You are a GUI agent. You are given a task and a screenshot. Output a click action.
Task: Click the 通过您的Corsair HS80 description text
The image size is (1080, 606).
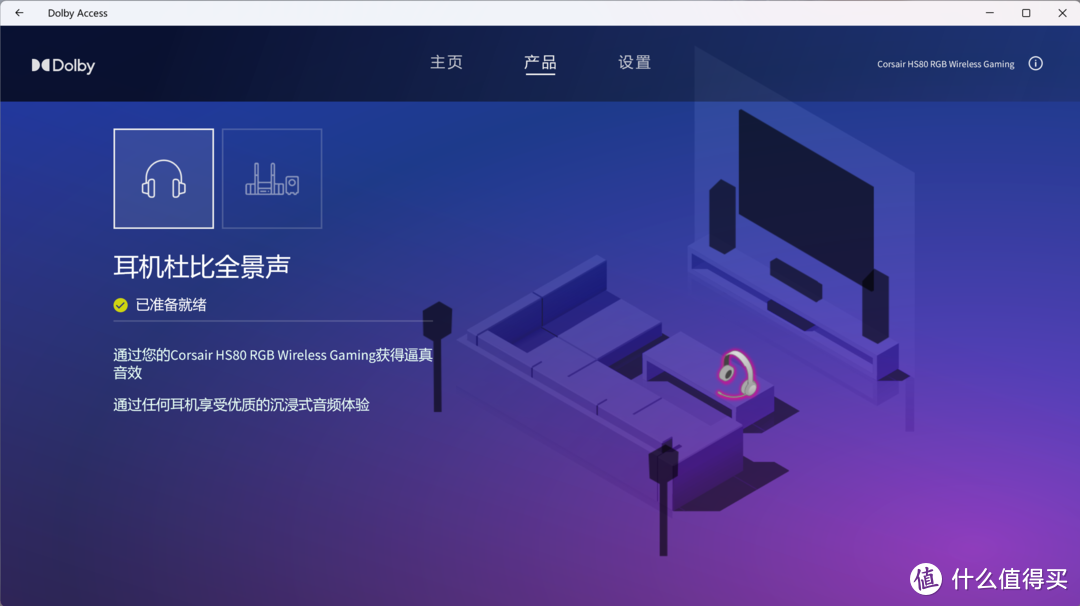click(273, 364)
